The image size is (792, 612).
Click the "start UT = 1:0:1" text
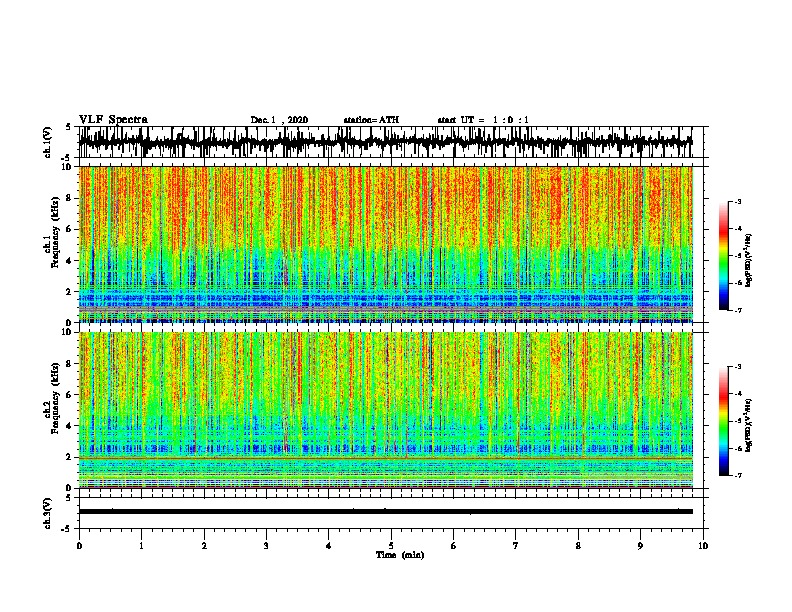click(483, 120)
